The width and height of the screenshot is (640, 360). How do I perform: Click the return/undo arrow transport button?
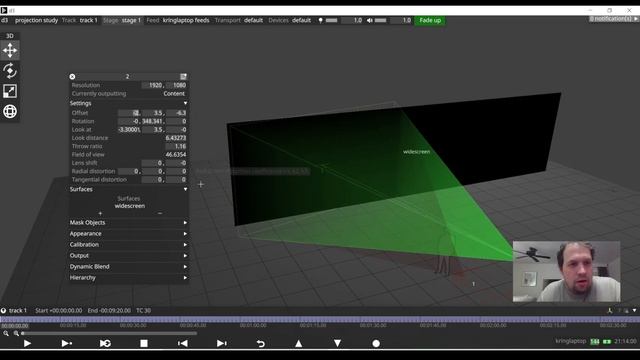coord(260,344)
